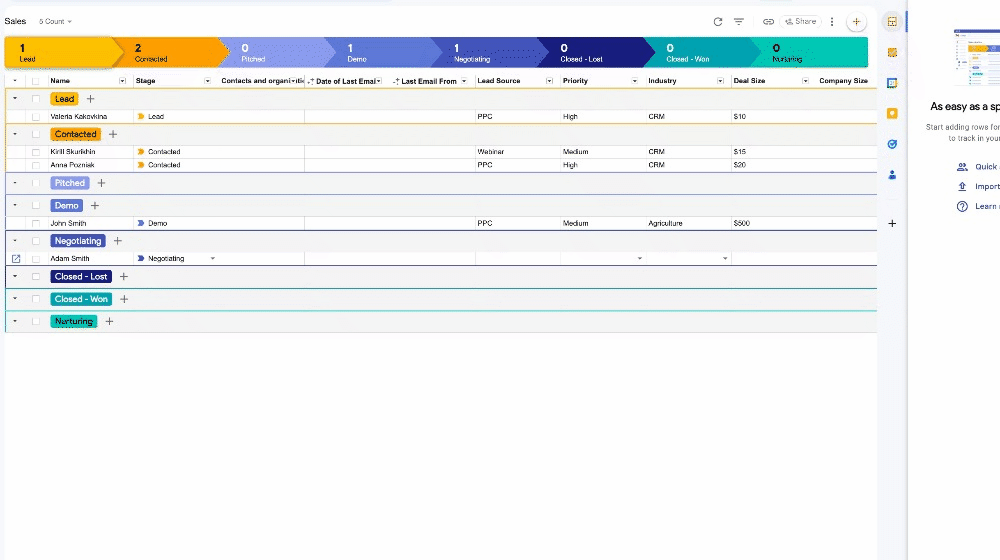1000x560 pixels.
Task: Open the orange calendar icon in the sidebar
Action: pos(892,52)
